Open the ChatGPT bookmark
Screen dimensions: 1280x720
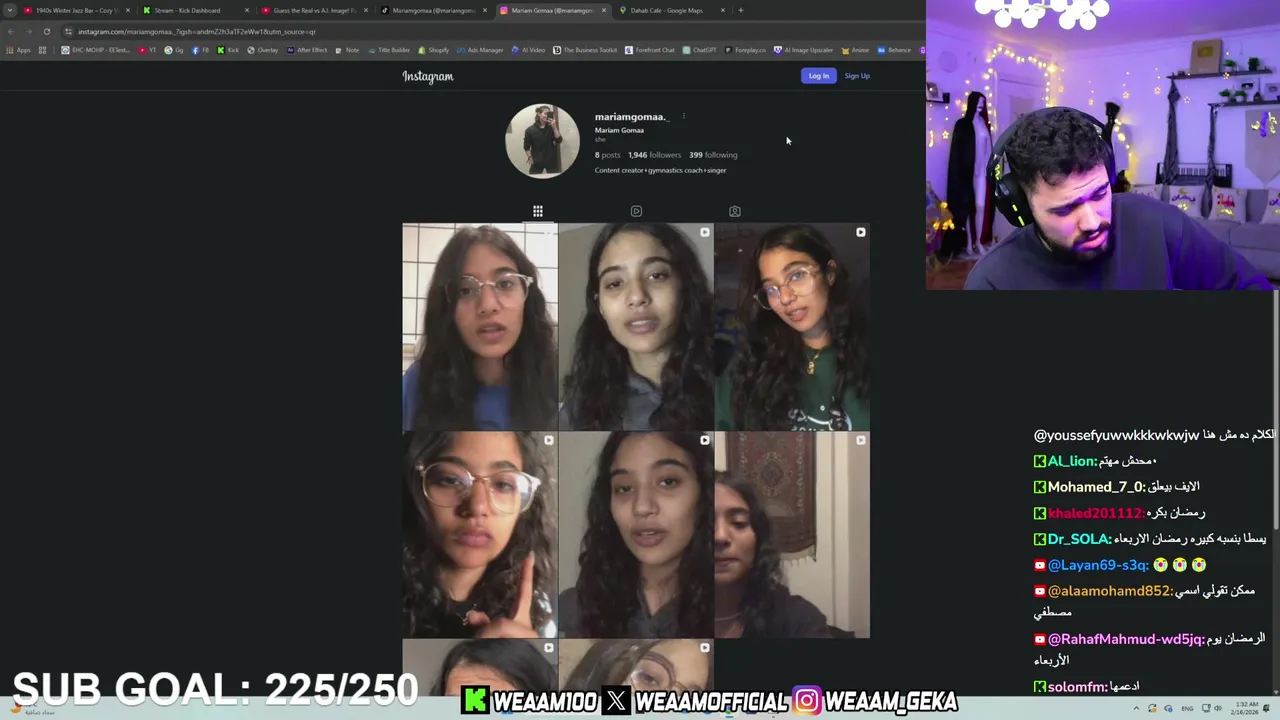(700, 50)
